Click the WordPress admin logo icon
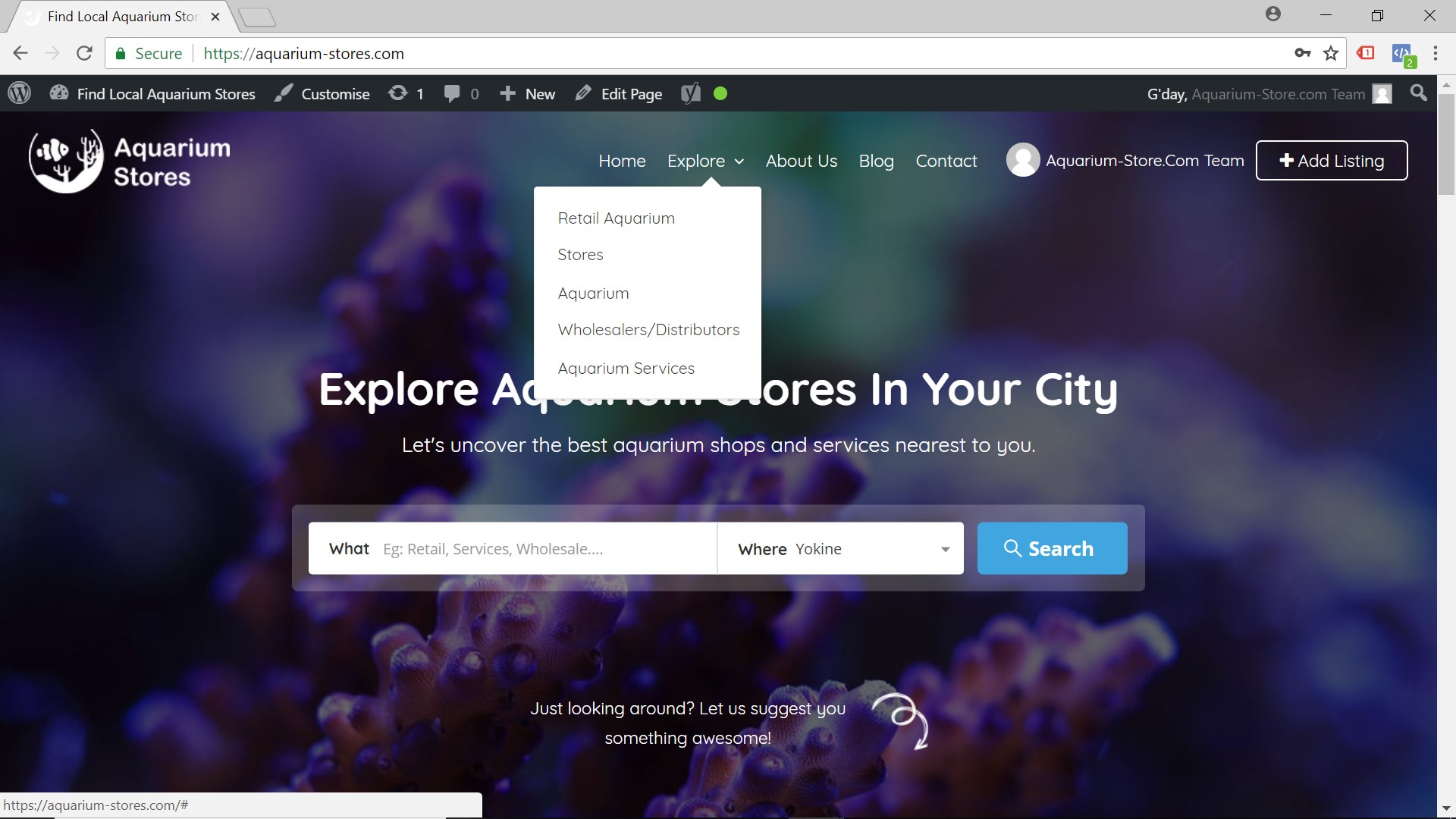Screen dimensions: 1456x819 tap(19, 94)
